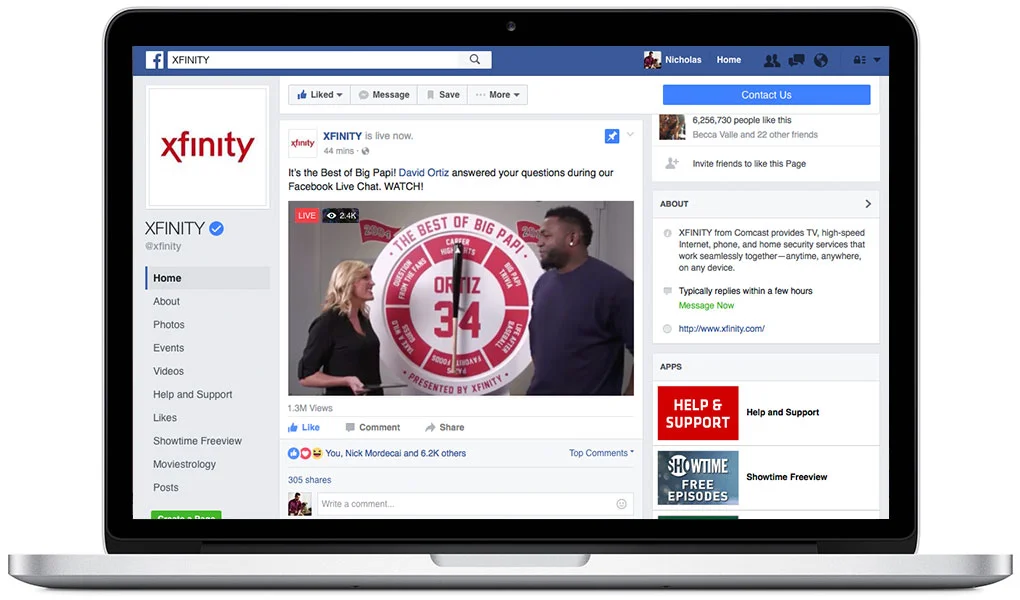Click the Save button
The image size is (1020, 600).
(442, 94)
